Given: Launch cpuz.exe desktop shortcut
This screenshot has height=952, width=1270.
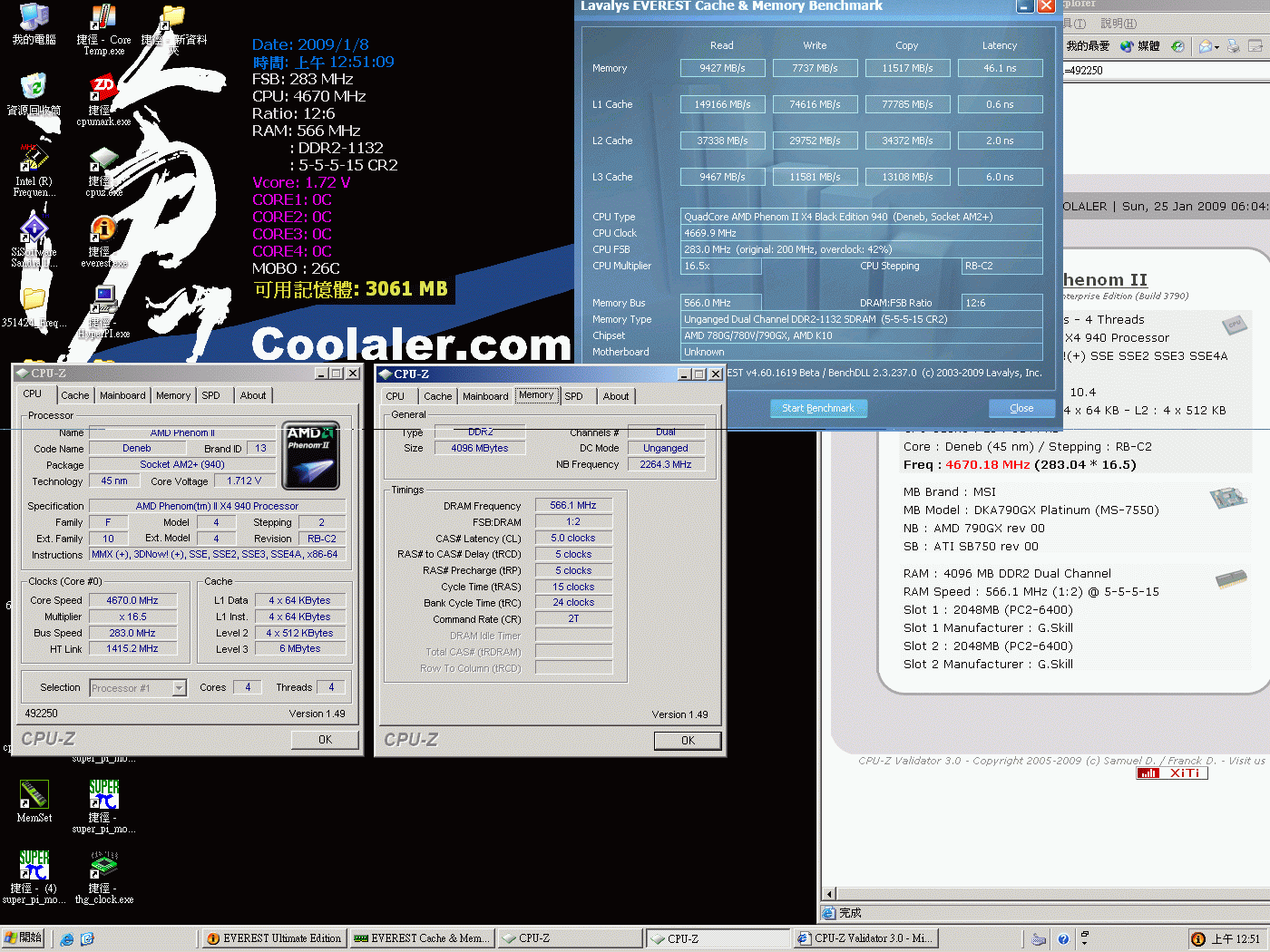Looking at the screenshot, I should pos(103,172).
